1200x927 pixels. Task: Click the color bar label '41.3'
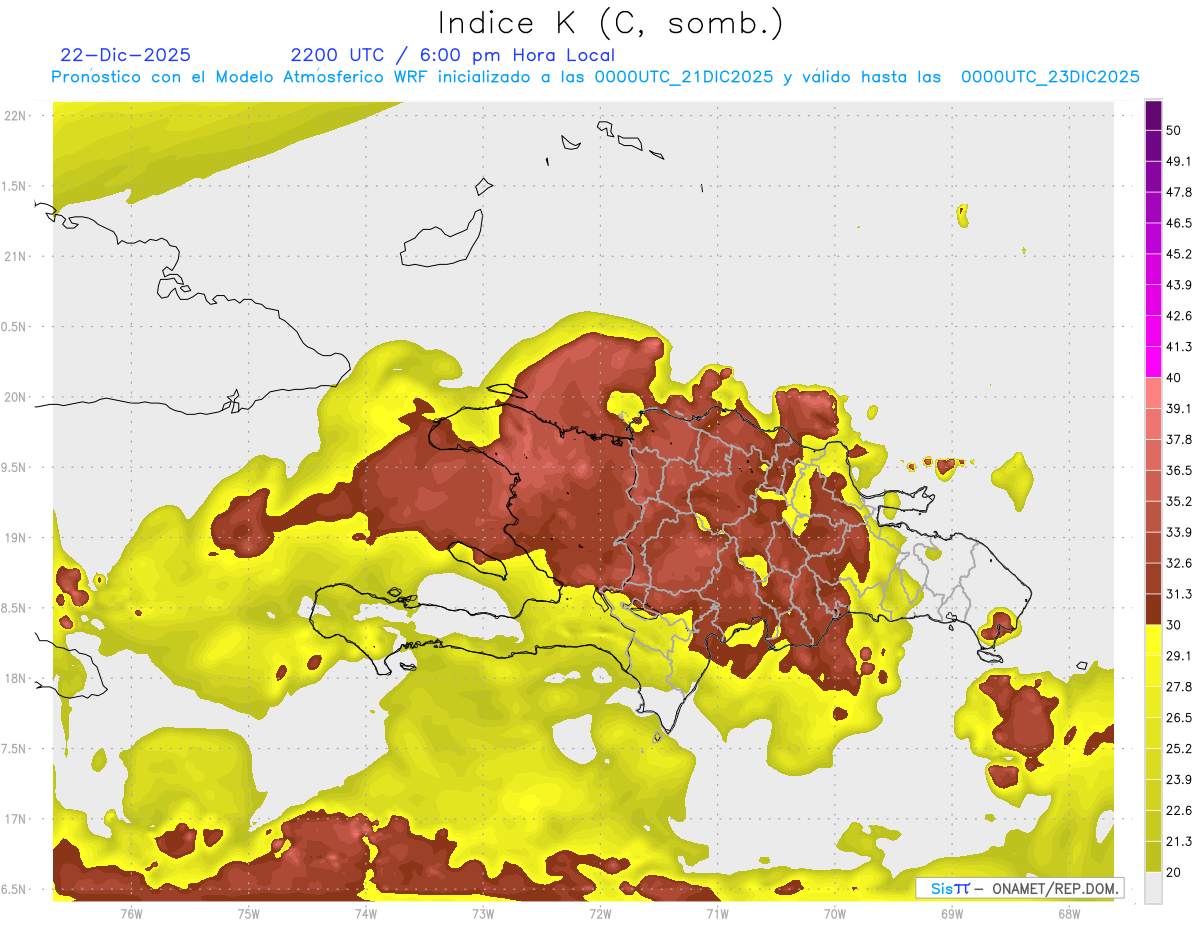1178,347
